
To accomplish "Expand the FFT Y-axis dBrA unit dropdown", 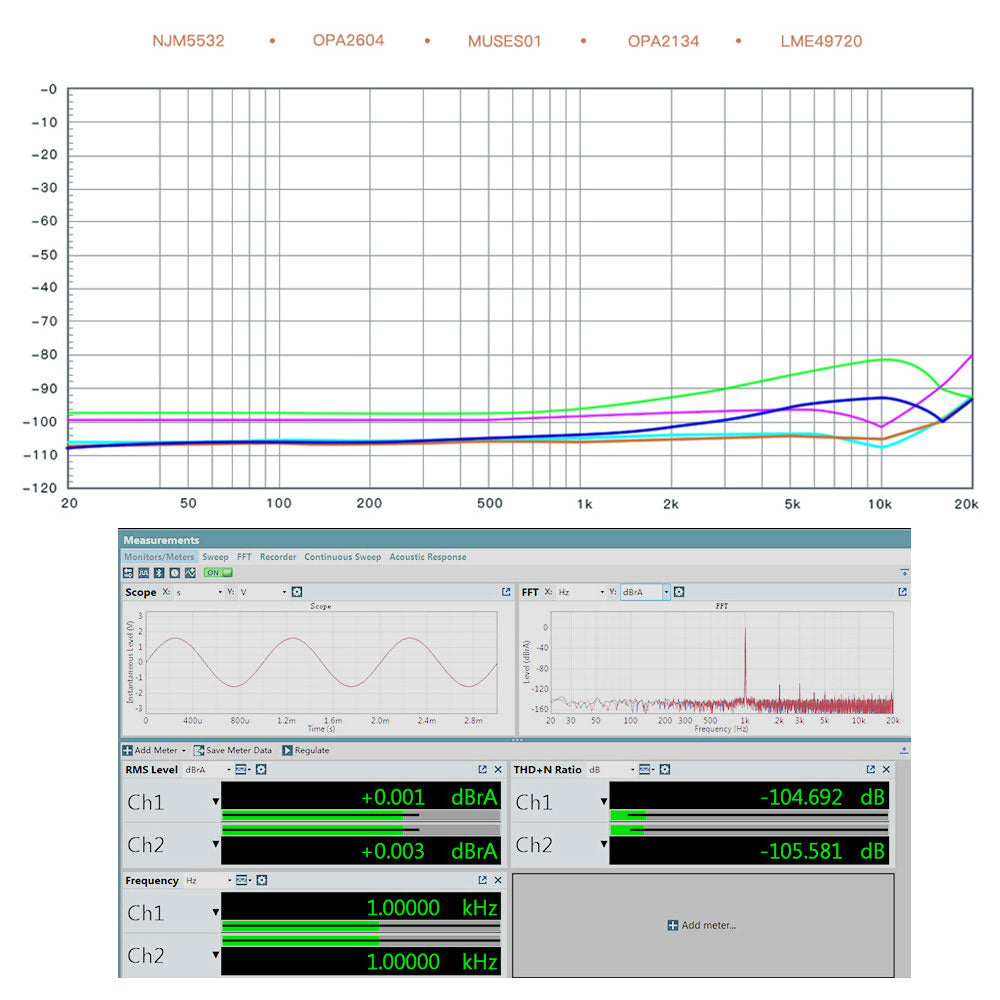I will [666, 592].
